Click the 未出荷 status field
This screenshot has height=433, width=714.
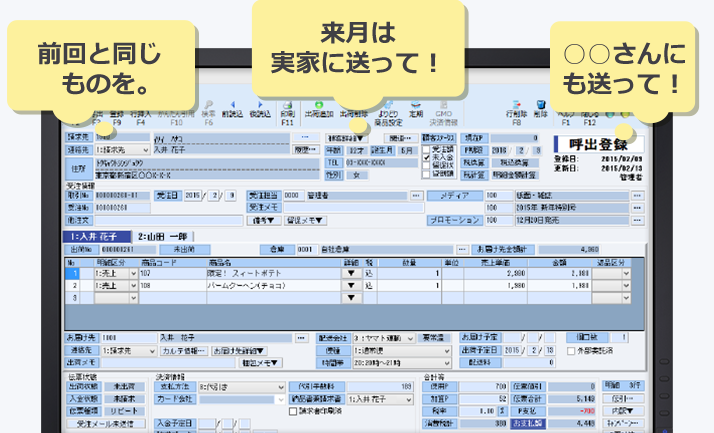pyautogui.click(x=124, y=387)
